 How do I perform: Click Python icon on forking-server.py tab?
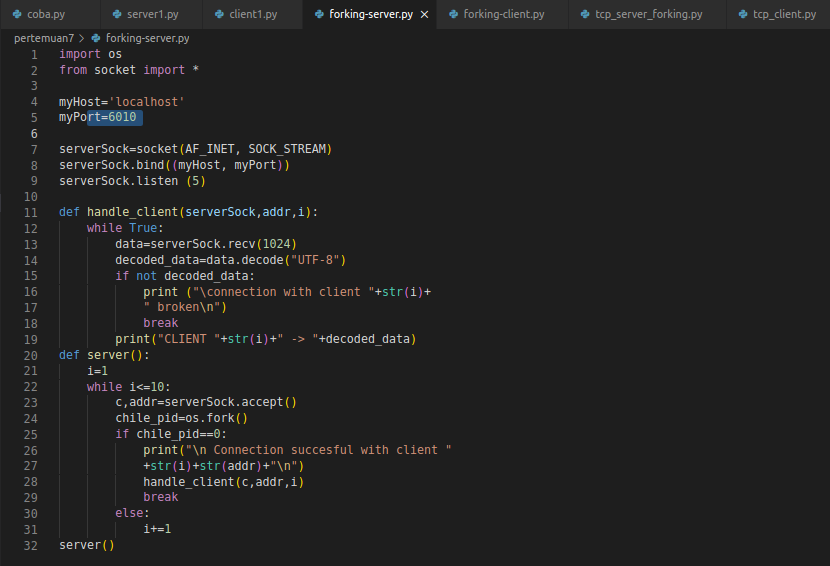point(319,14)
